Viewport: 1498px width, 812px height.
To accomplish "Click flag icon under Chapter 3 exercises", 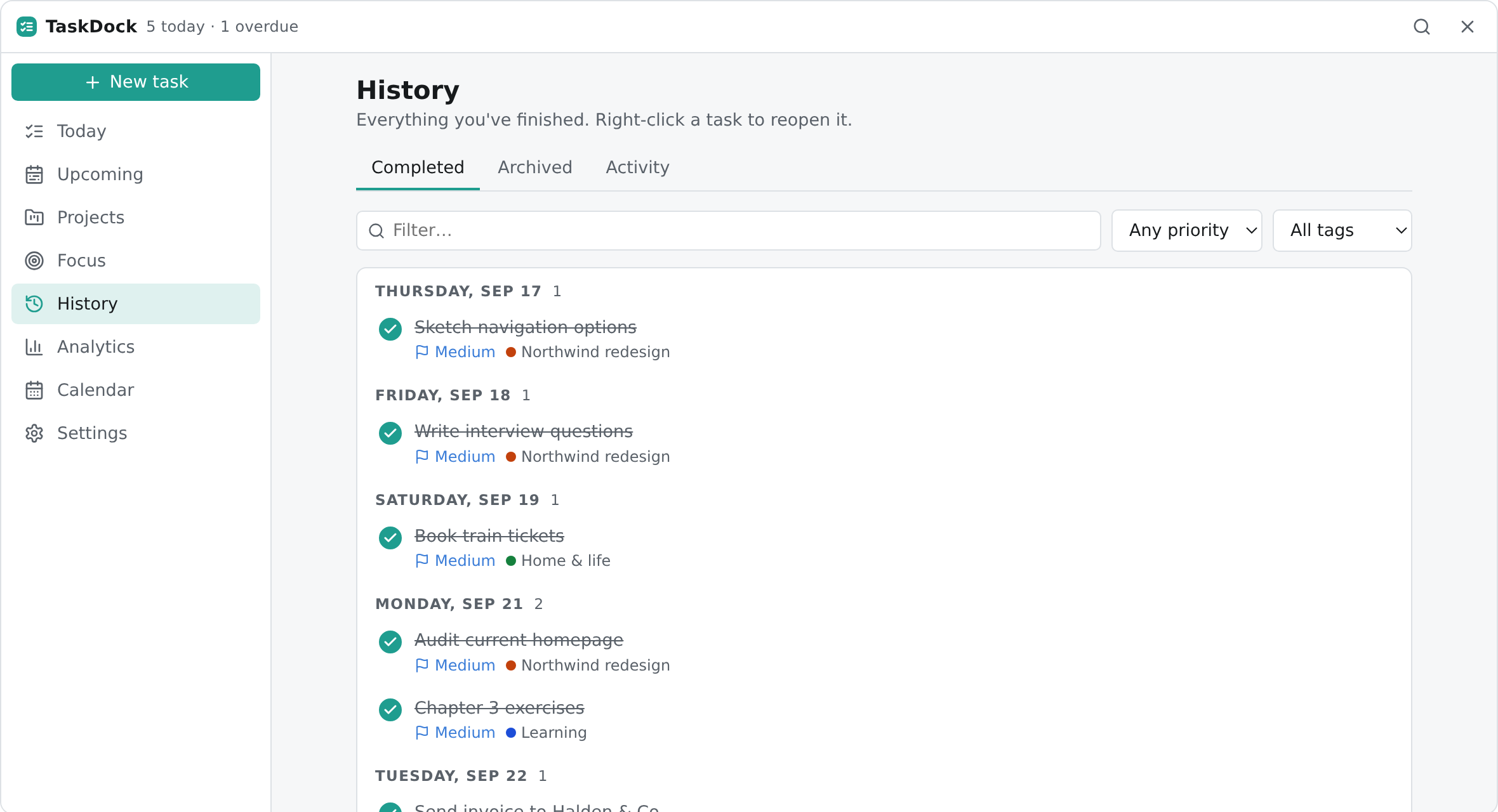I will point(422,733).
